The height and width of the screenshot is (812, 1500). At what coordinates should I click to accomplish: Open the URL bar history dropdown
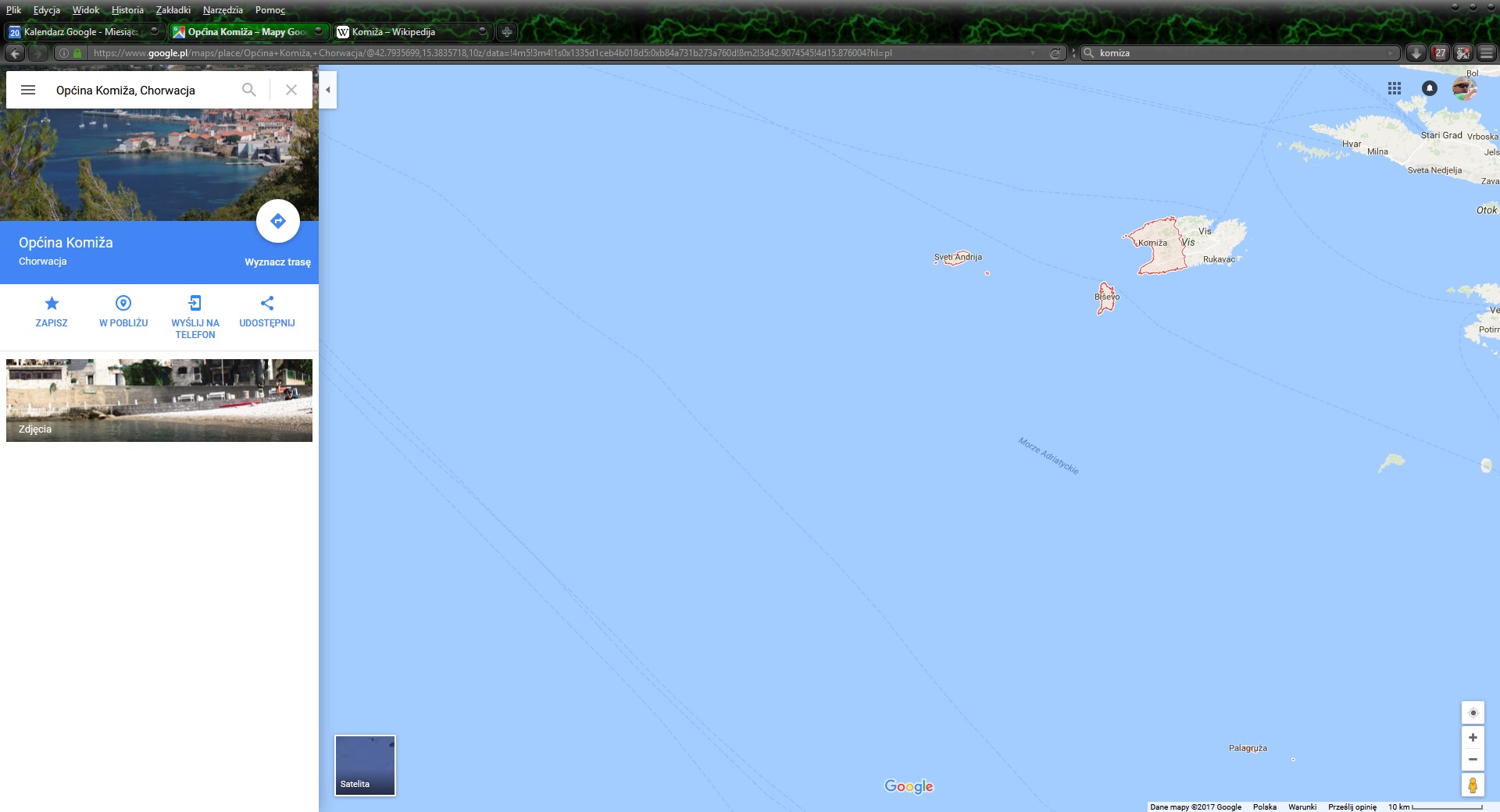1033,53
